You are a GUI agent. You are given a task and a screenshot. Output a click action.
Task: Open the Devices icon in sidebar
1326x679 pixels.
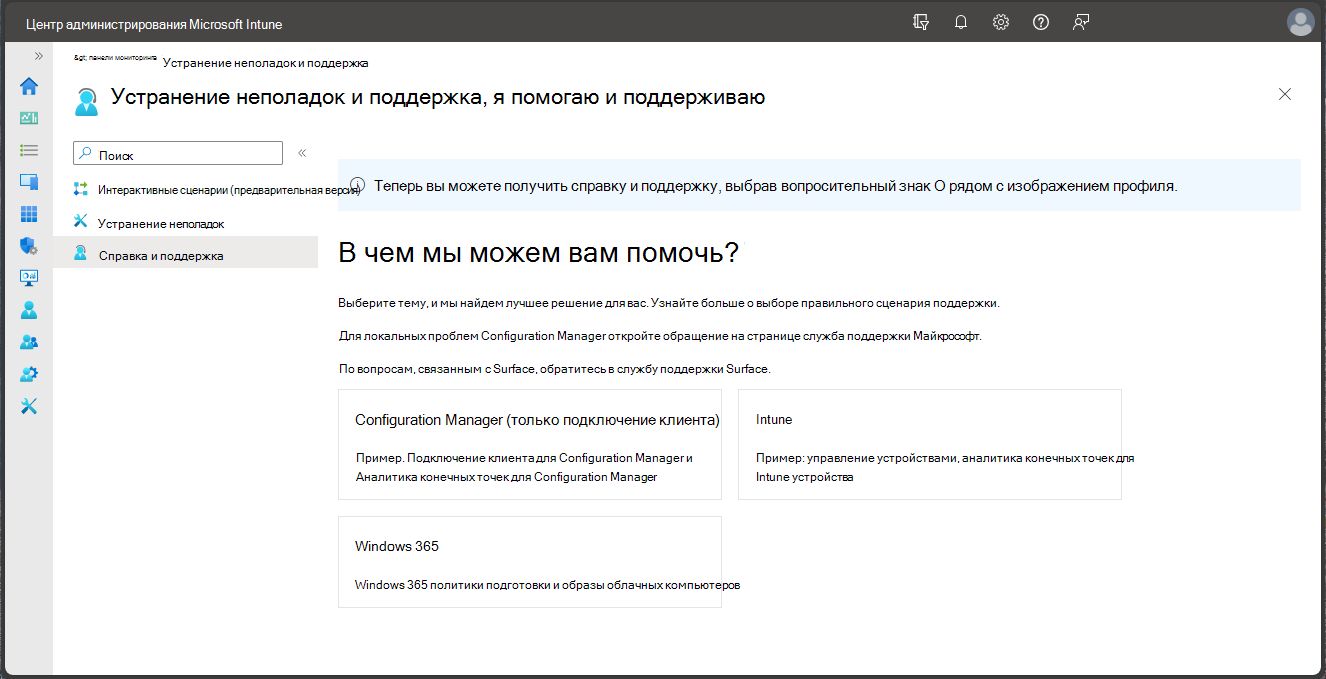29,182
